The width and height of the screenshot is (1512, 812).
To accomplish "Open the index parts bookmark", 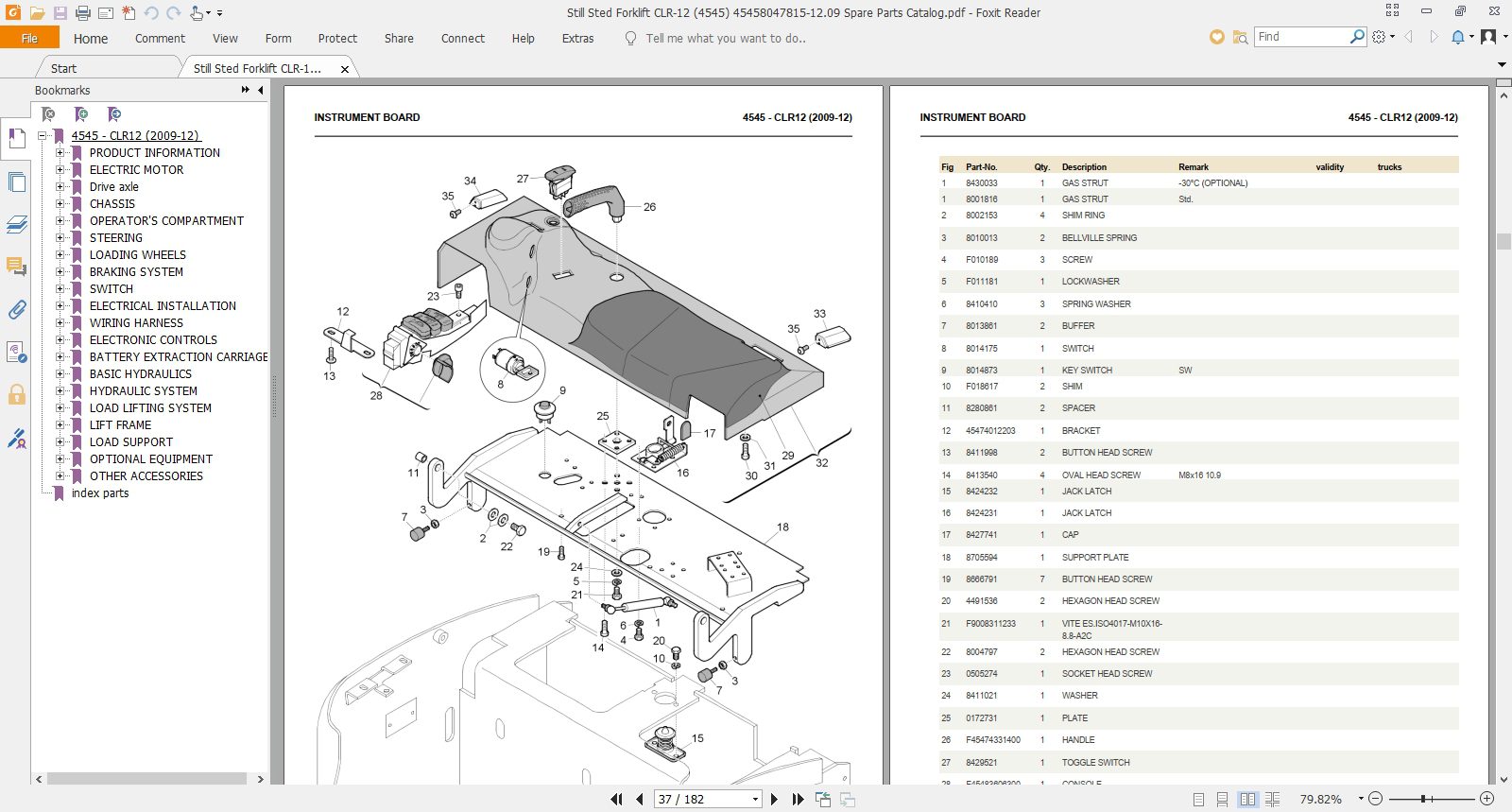I will 100,492.
